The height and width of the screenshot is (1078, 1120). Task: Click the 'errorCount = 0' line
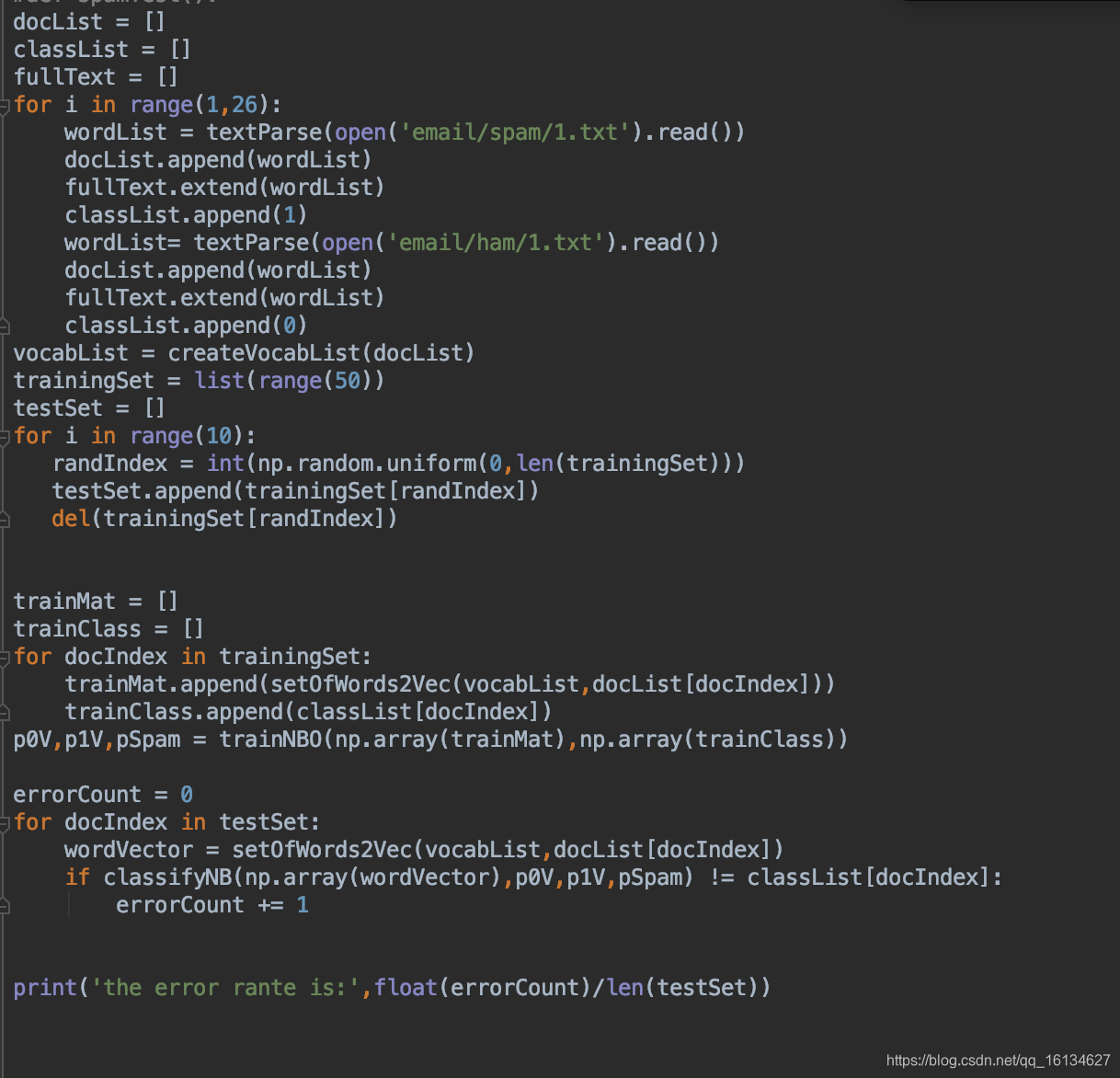[103, 795]
